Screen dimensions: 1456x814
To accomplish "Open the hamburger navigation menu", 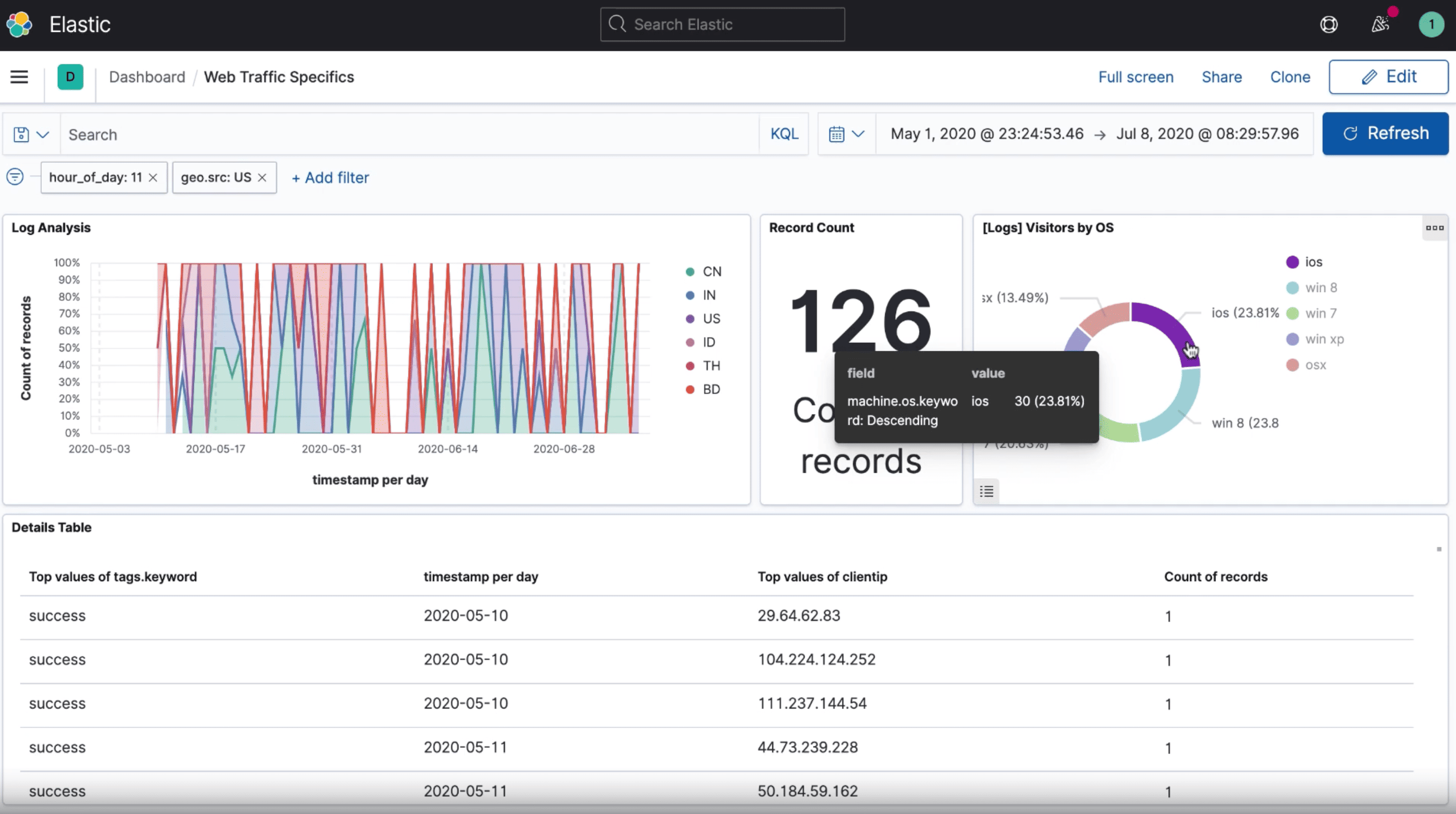I will click(19, 77).
